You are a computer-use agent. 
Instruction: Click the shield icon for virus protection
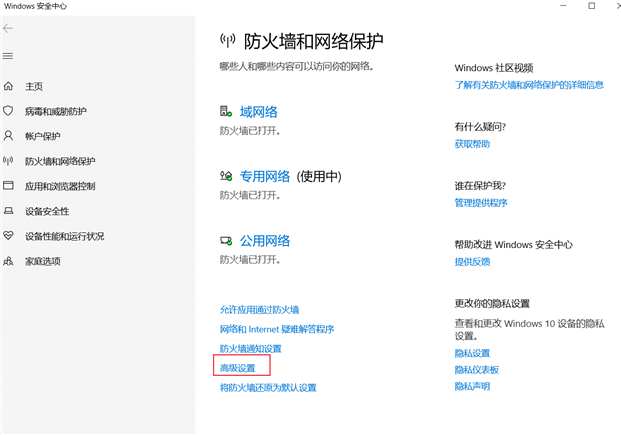(8, 111)
